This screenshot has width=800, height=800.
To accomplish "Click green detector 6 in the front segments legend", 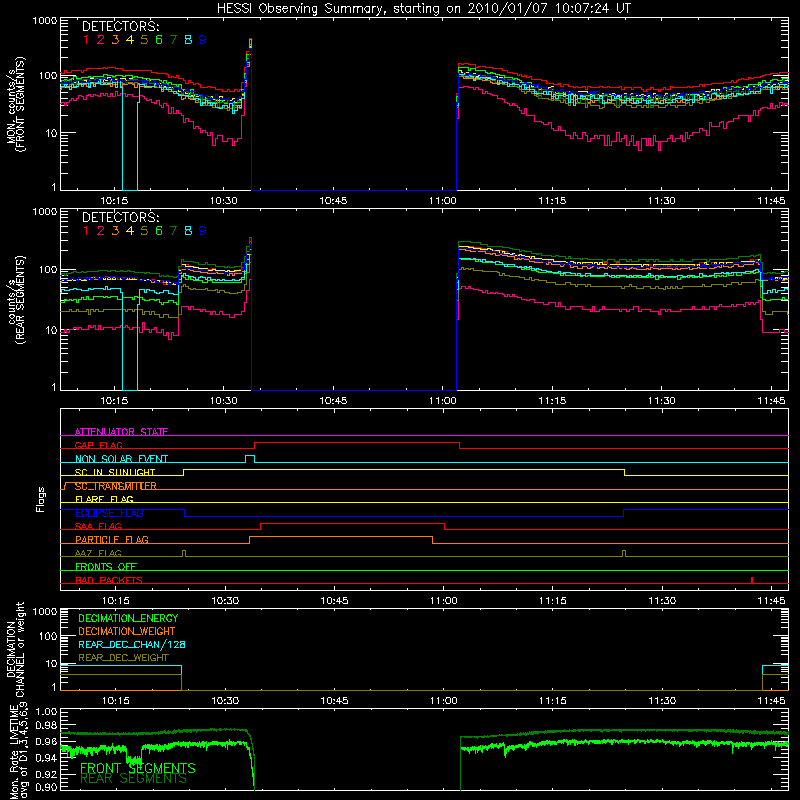I will point(159,40).
